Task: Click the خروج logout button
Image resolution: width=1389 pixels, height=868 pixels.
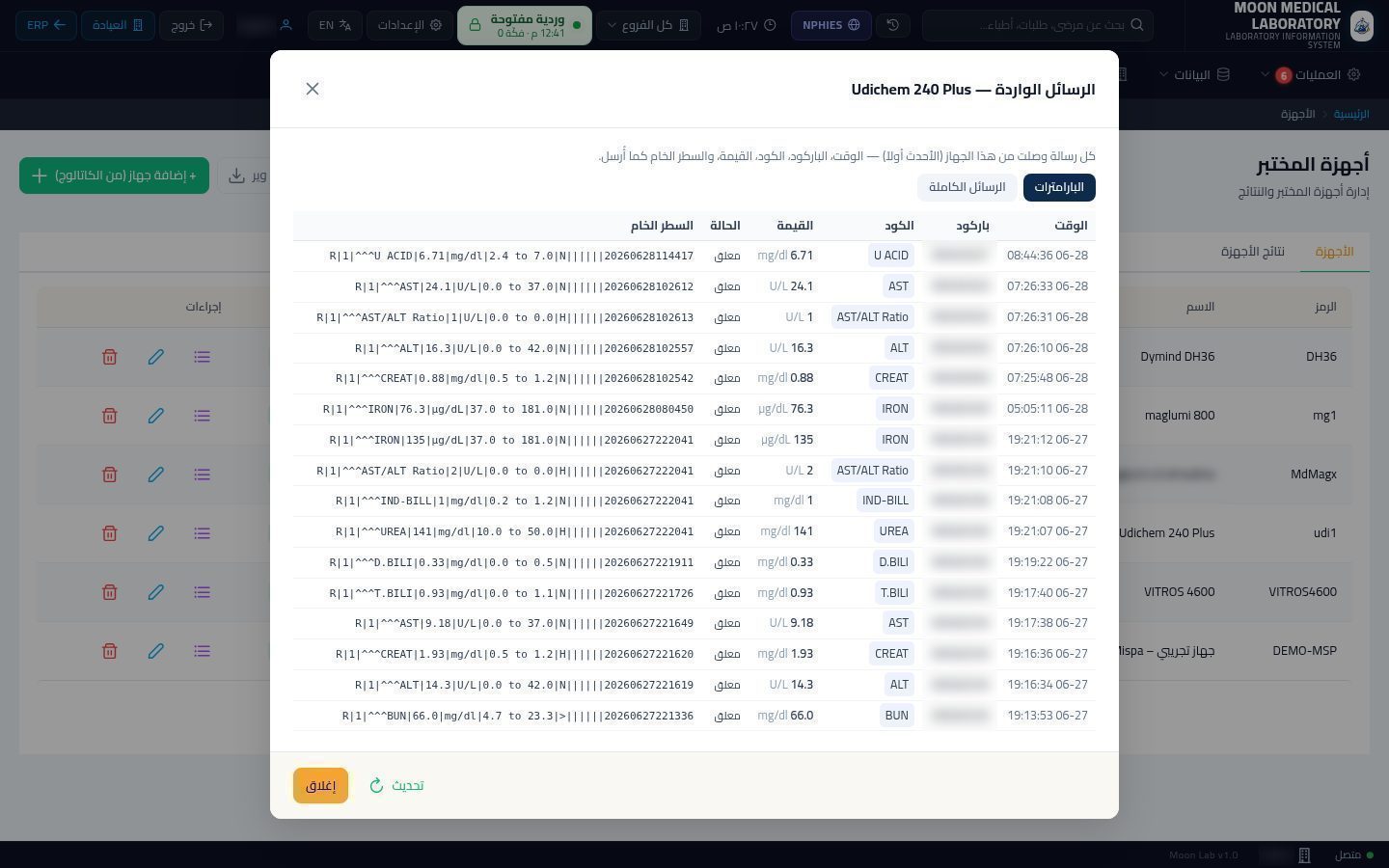Action: pos(192,25)
